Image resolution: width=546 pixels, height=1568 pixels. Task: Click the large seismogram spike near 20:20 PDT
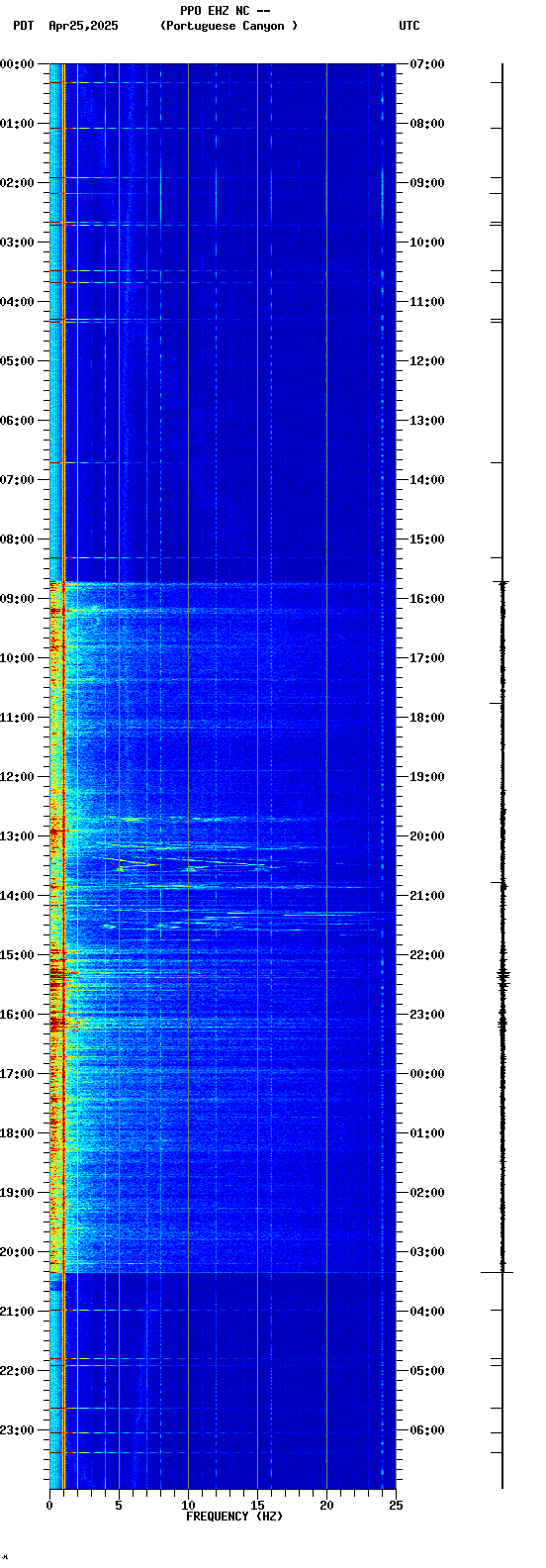click(498, 1272)
